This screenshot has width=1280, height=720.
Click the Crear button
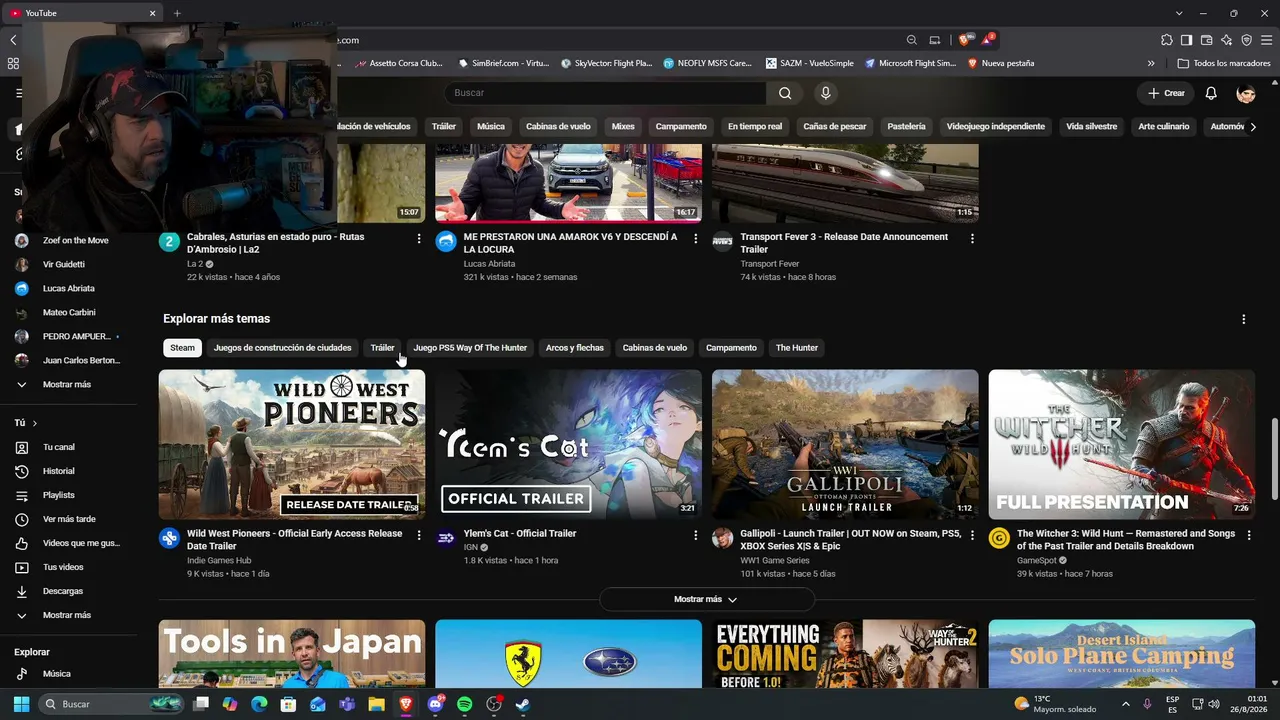[1166, 93]
